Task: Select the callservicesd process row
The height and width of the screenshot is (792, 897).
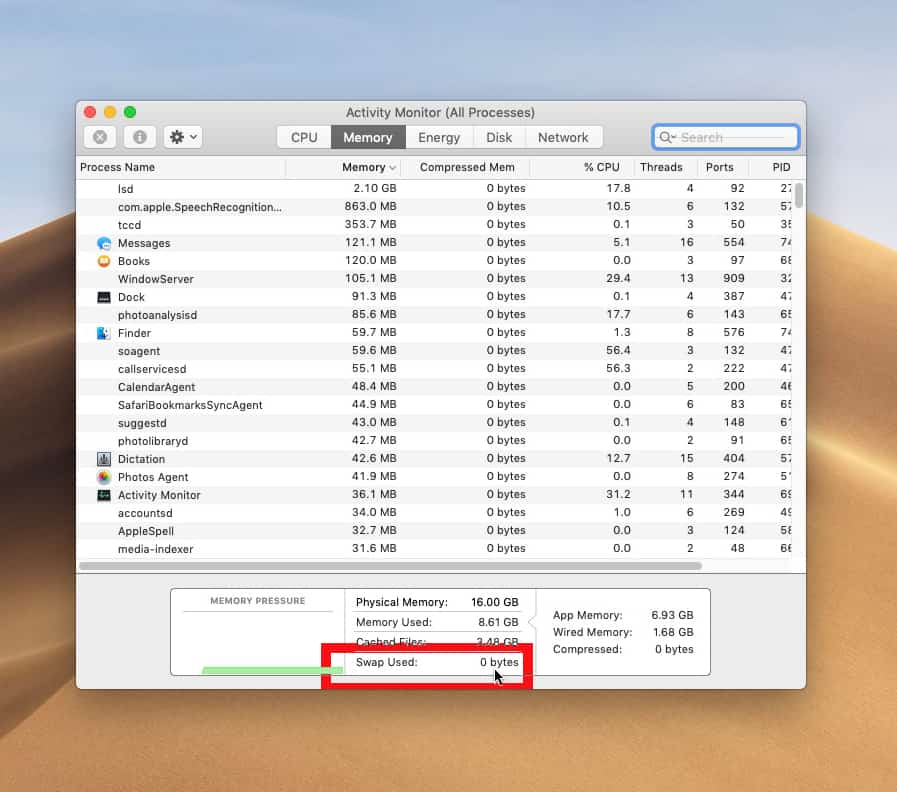Action: [x=435, y=369]
